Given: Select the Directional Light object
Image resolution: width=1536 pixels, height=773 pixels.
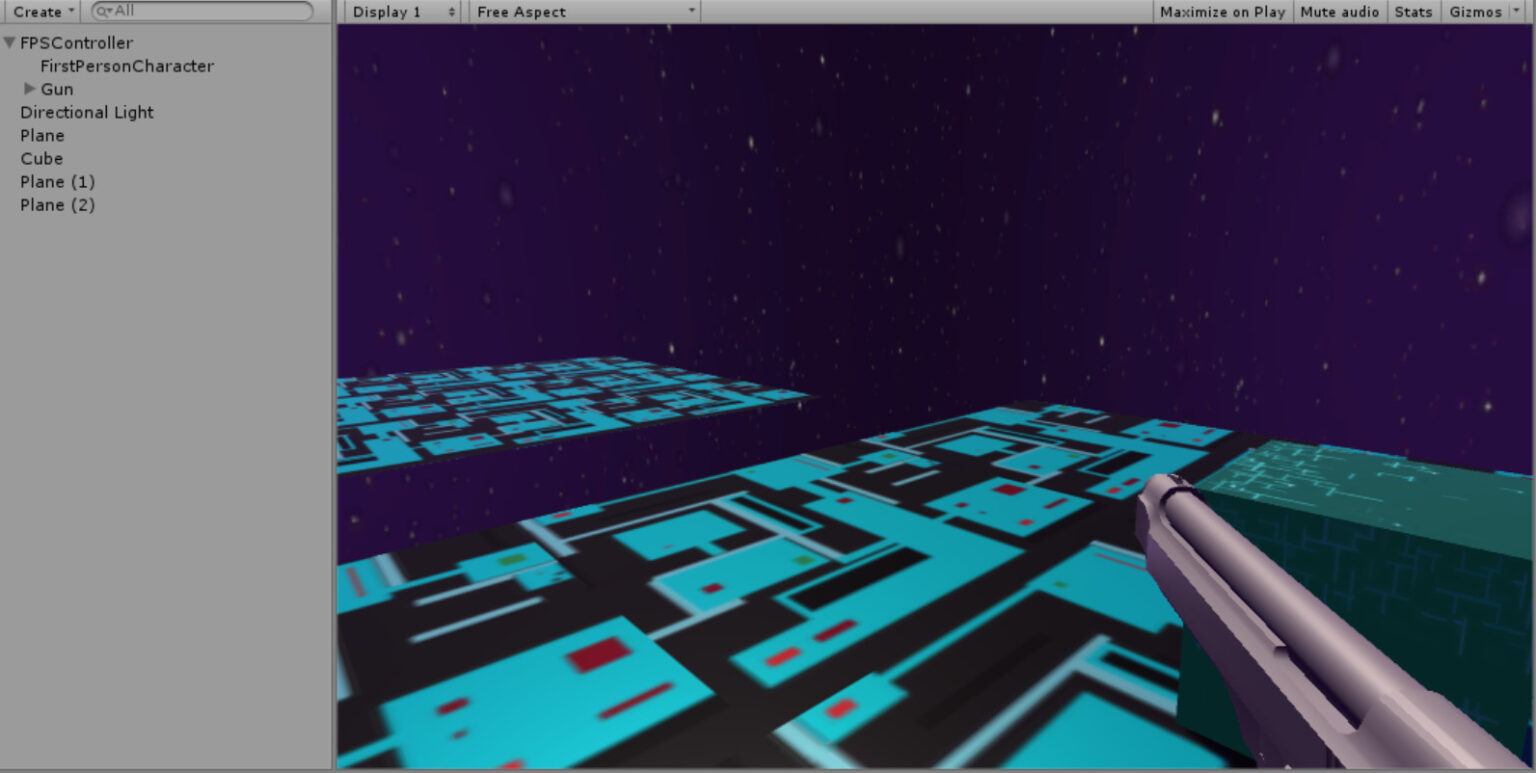Looking at the screenshot, I should [x=86, y=112].
